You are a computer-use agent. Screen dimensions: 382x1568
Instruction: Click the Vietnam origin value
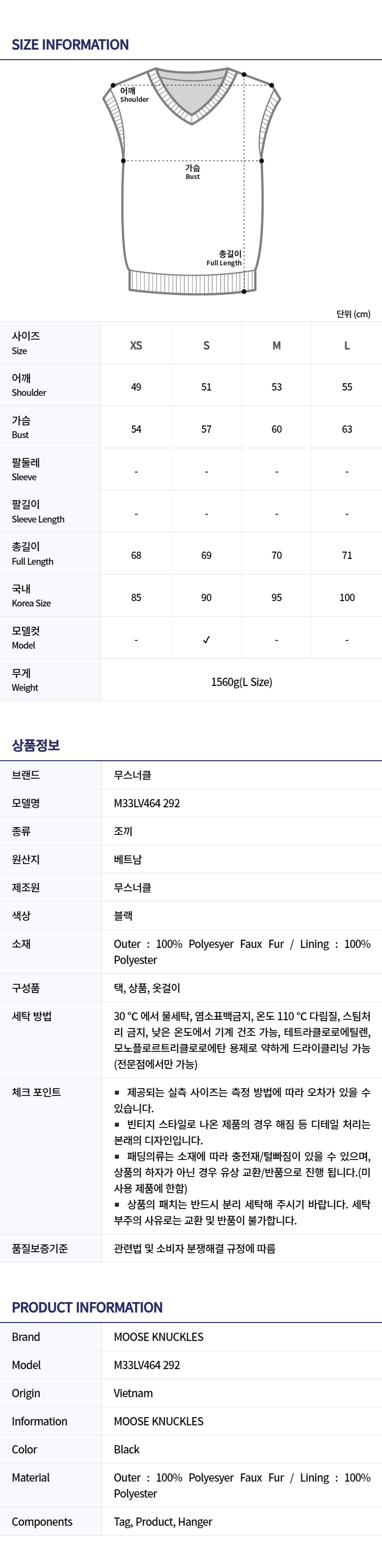click(133, 1393)
